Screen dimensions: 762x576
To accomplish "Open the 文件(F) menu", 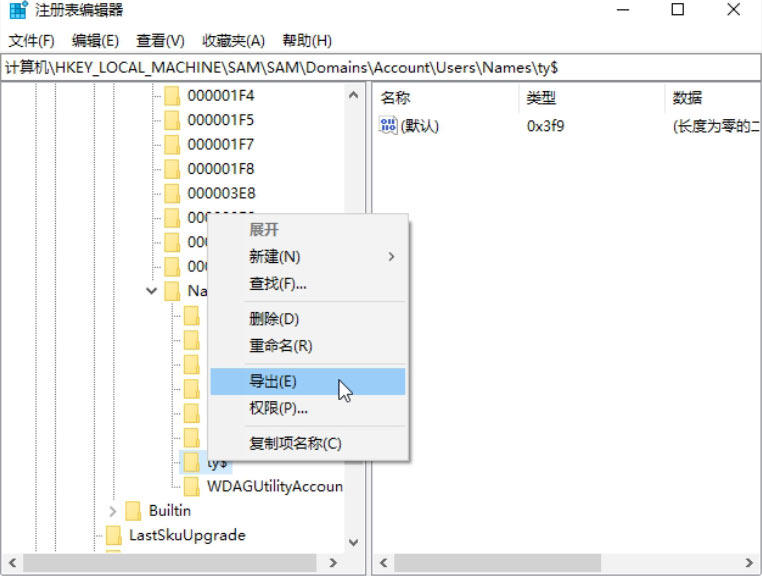I will pyautogui.click(x=32, y=41).
